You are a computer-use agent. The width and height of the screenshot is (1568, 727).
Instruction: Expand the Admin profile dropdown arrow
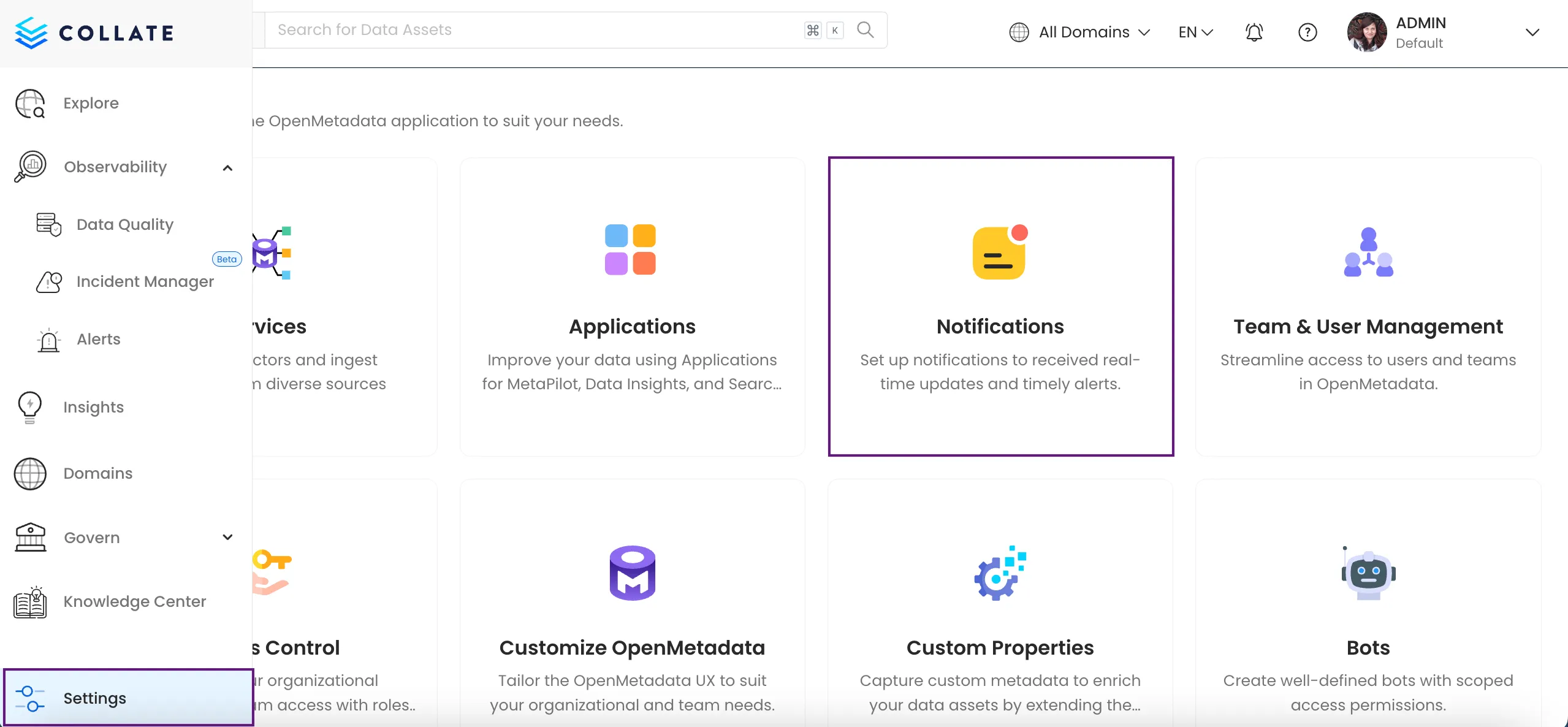[x=1532, y=32]
